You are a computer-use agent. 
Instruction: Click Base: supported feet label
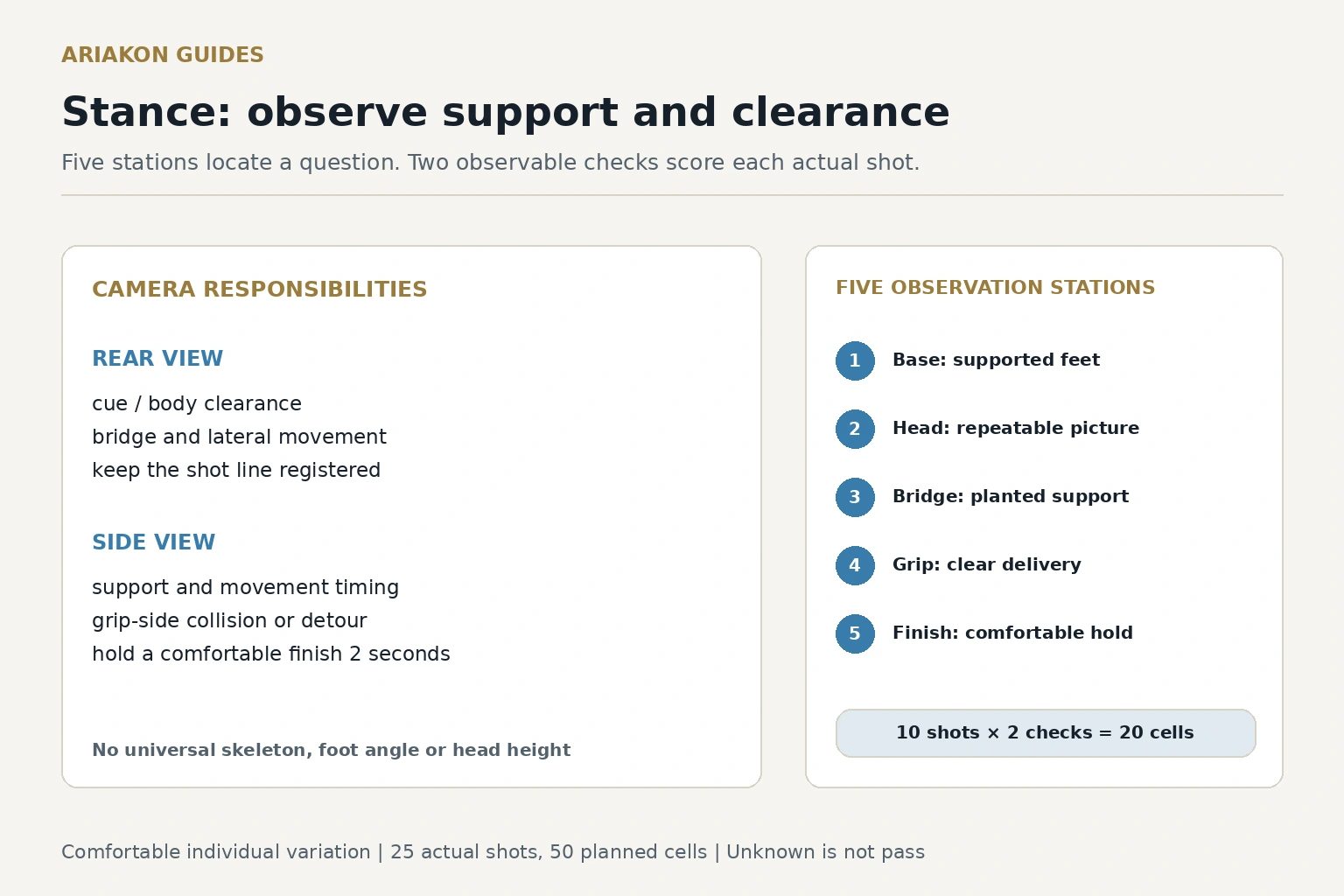[996, 360]
